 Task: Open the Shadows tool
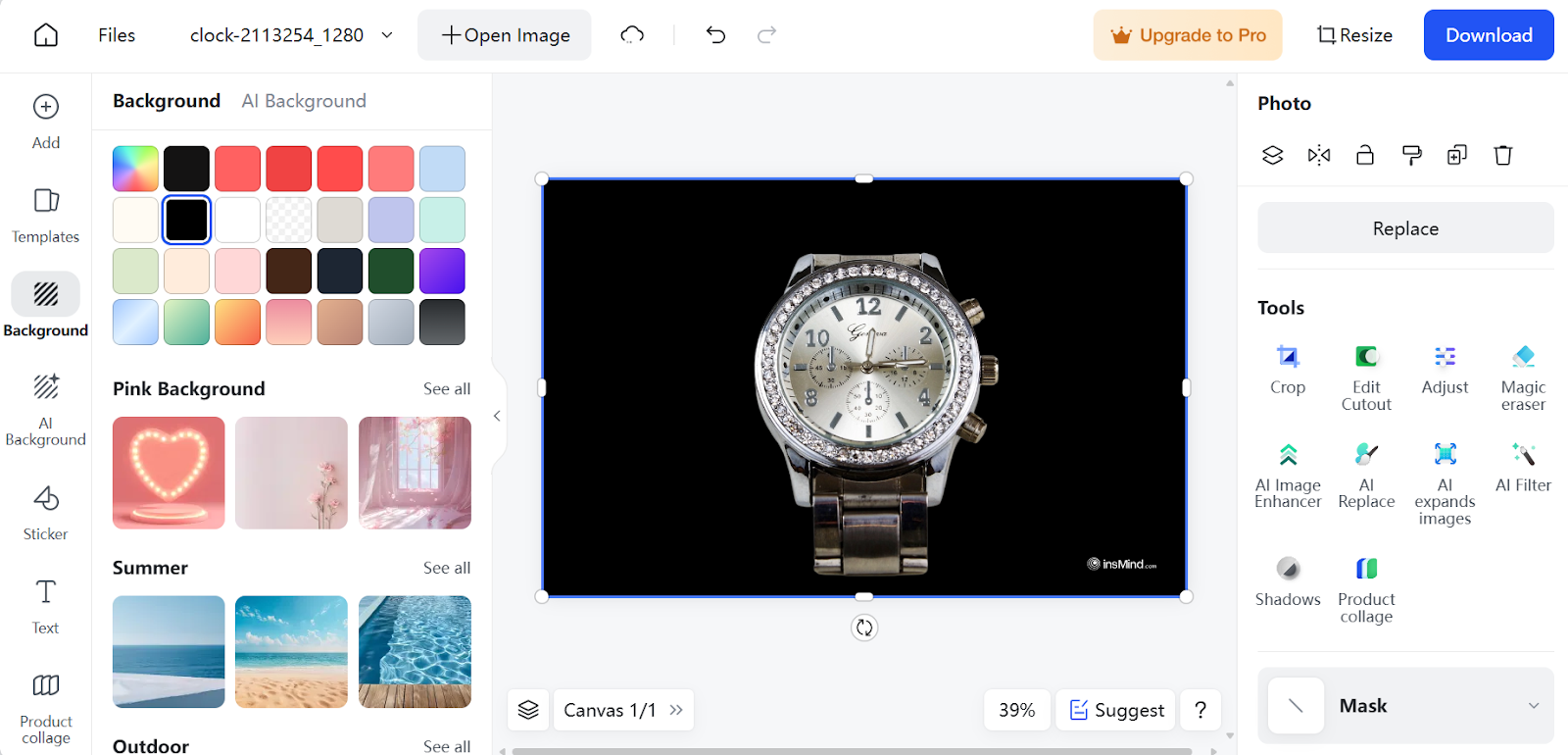[1288, 582]
